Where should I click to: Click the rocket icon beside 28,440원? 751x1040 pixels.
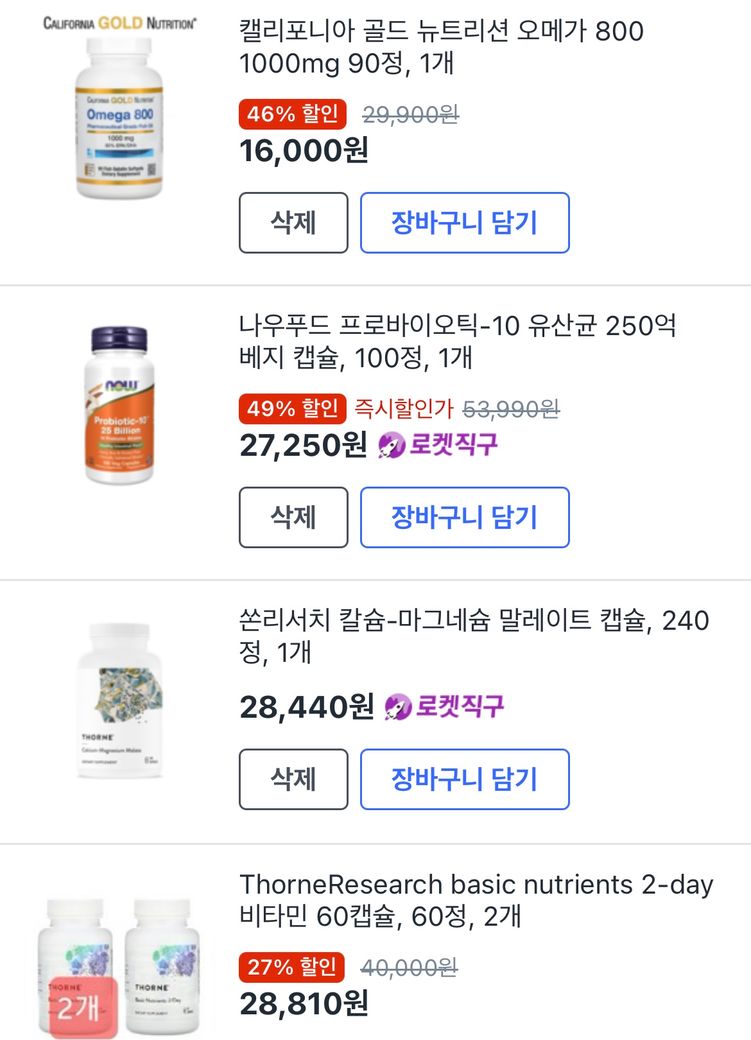click(x=398, y=708)
